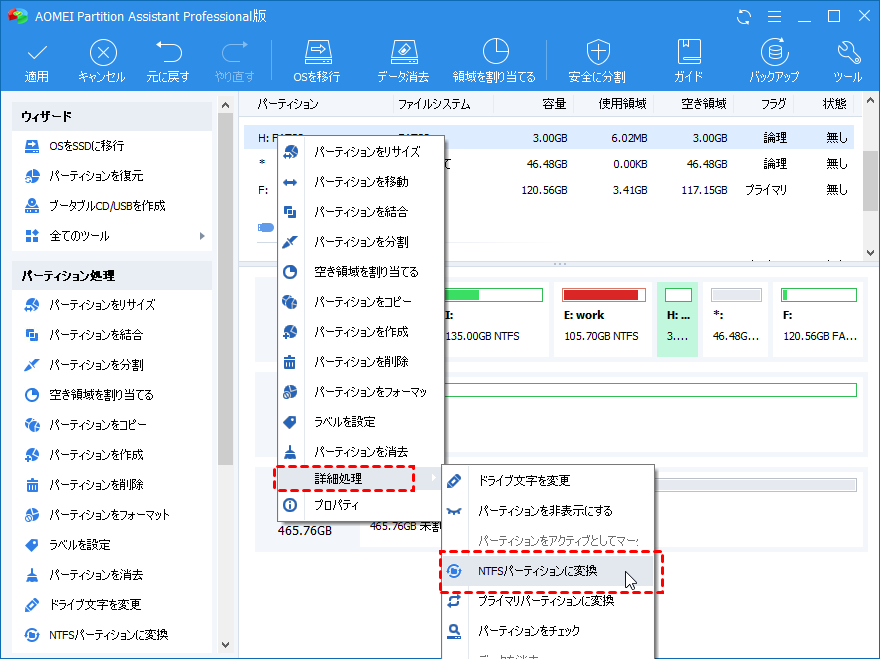The height and width of the screenshot is (659, 880).
Task: Open the OSを移行 toolbar tool
Action: [x=317, y=61]
